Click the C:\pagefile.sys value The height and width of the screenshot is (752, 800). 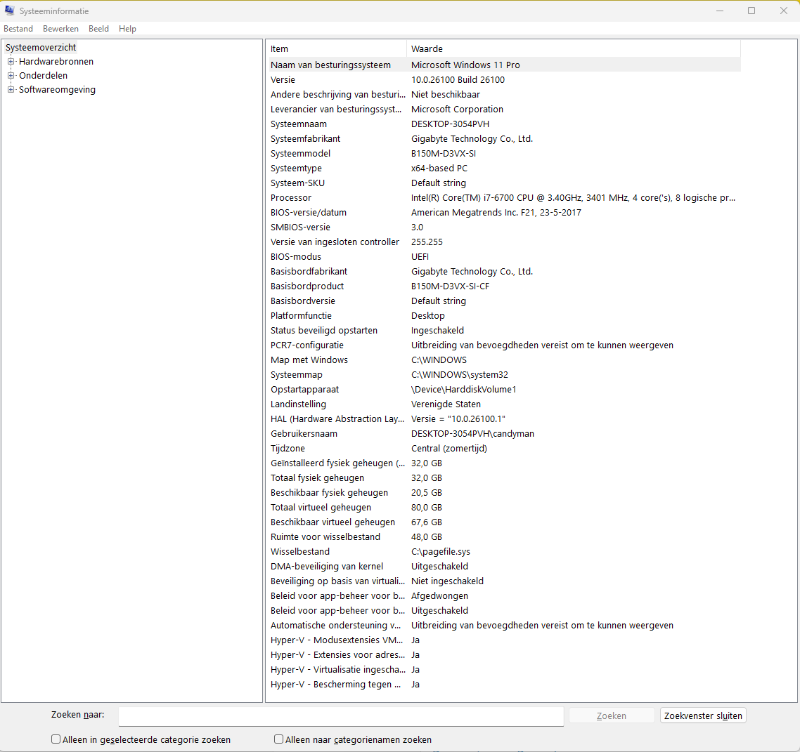(440, 552)
